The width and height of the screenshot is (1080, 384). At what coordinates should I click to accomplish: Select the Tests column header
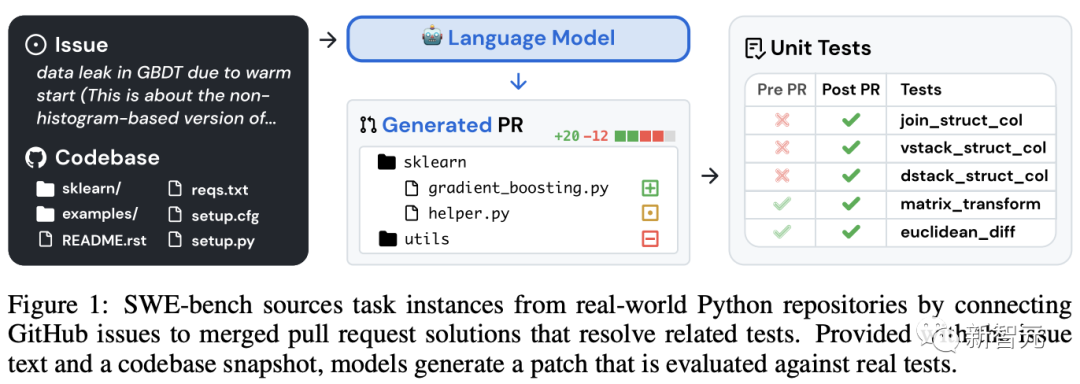(x=920, y=89)
